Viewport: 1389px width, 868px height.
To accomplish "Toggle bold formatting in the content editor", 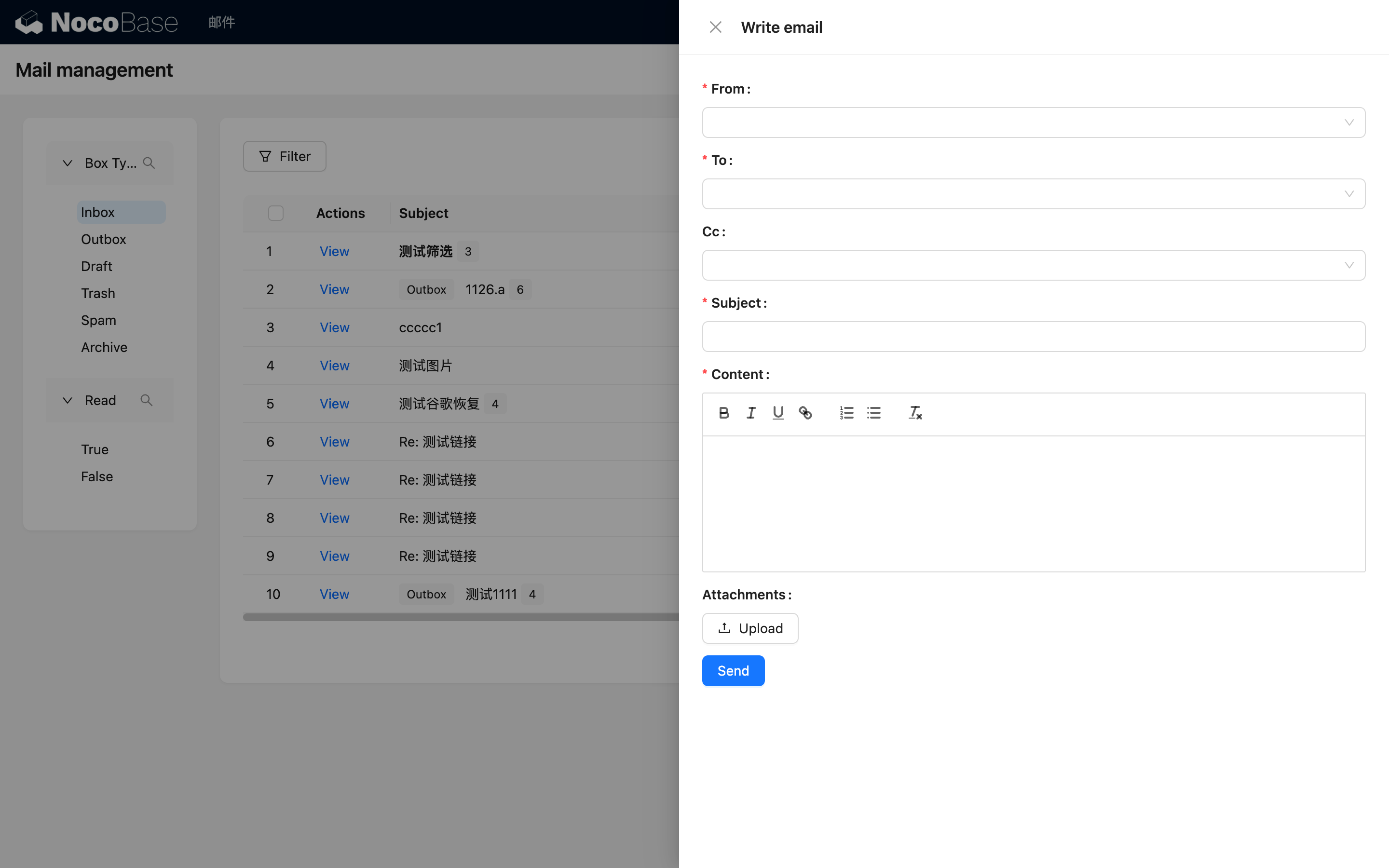I will pos(724,413).
